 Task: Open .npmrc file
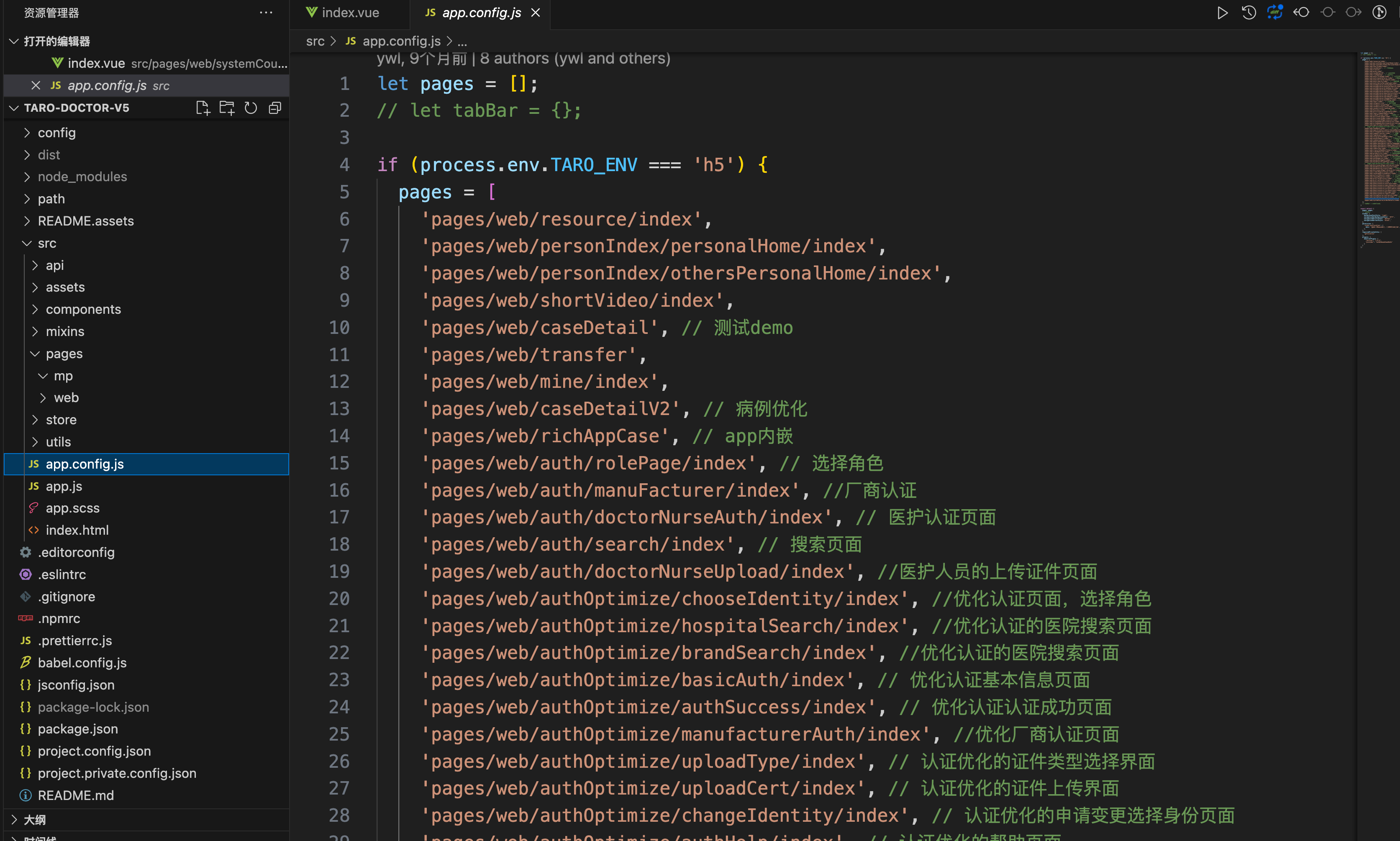coord(146,619)
